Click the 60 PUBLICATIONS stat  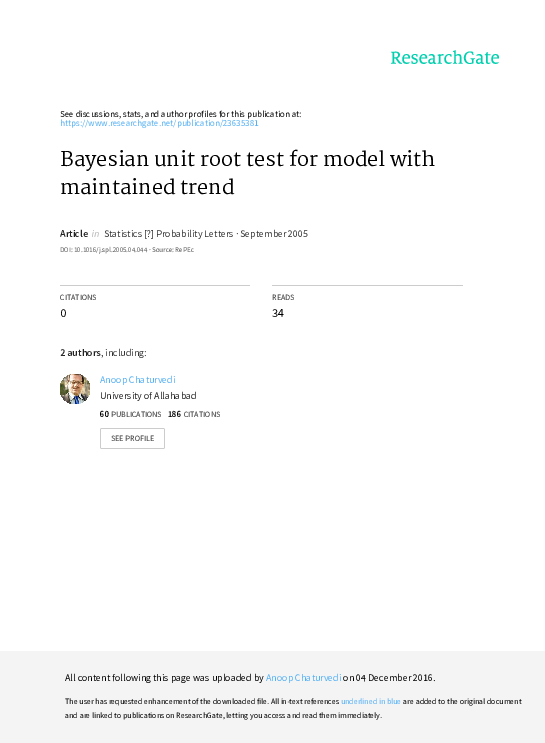(x=130, y=414)
